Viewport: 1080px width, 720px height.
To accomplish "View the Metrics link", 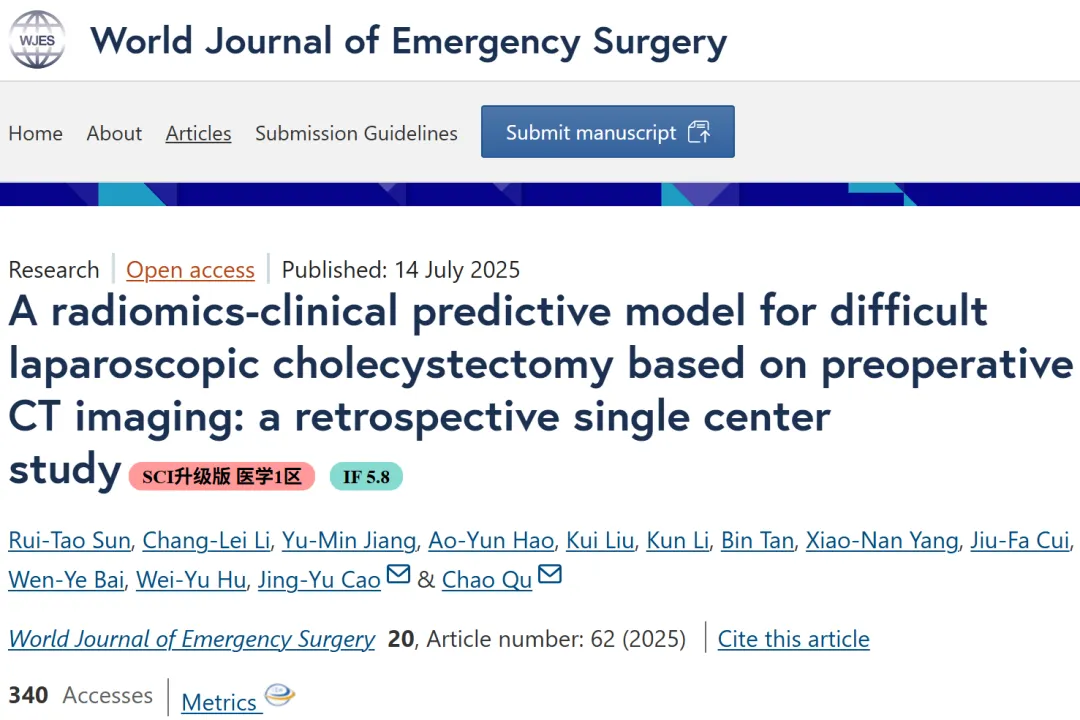I will coord(219,702).
